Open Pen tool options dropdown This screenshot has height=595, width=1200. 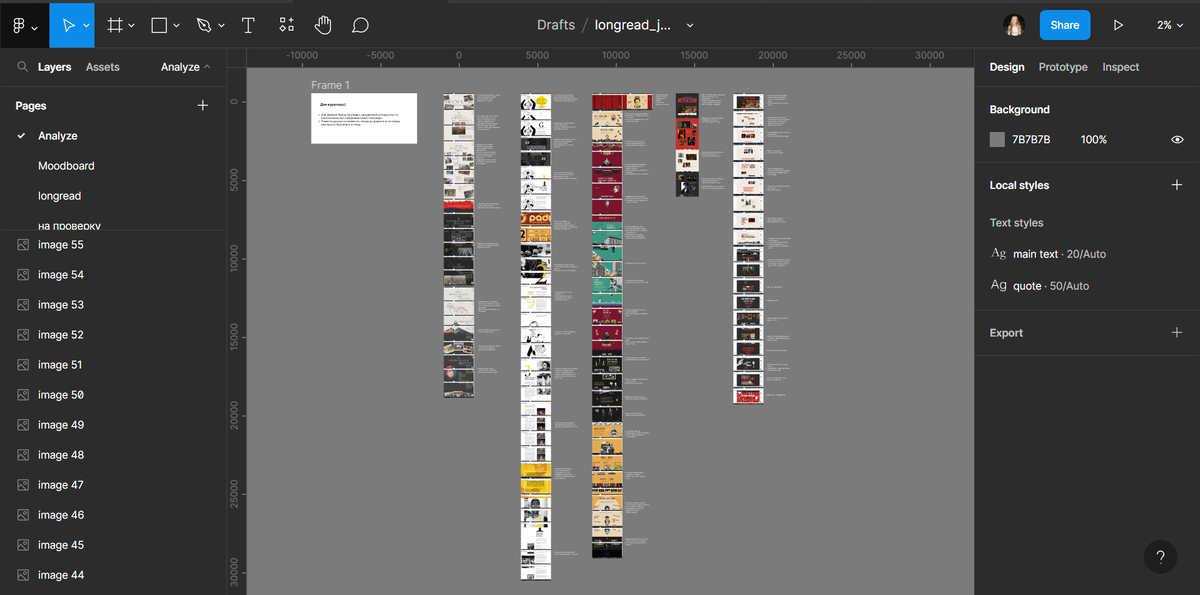pos(221,25)
